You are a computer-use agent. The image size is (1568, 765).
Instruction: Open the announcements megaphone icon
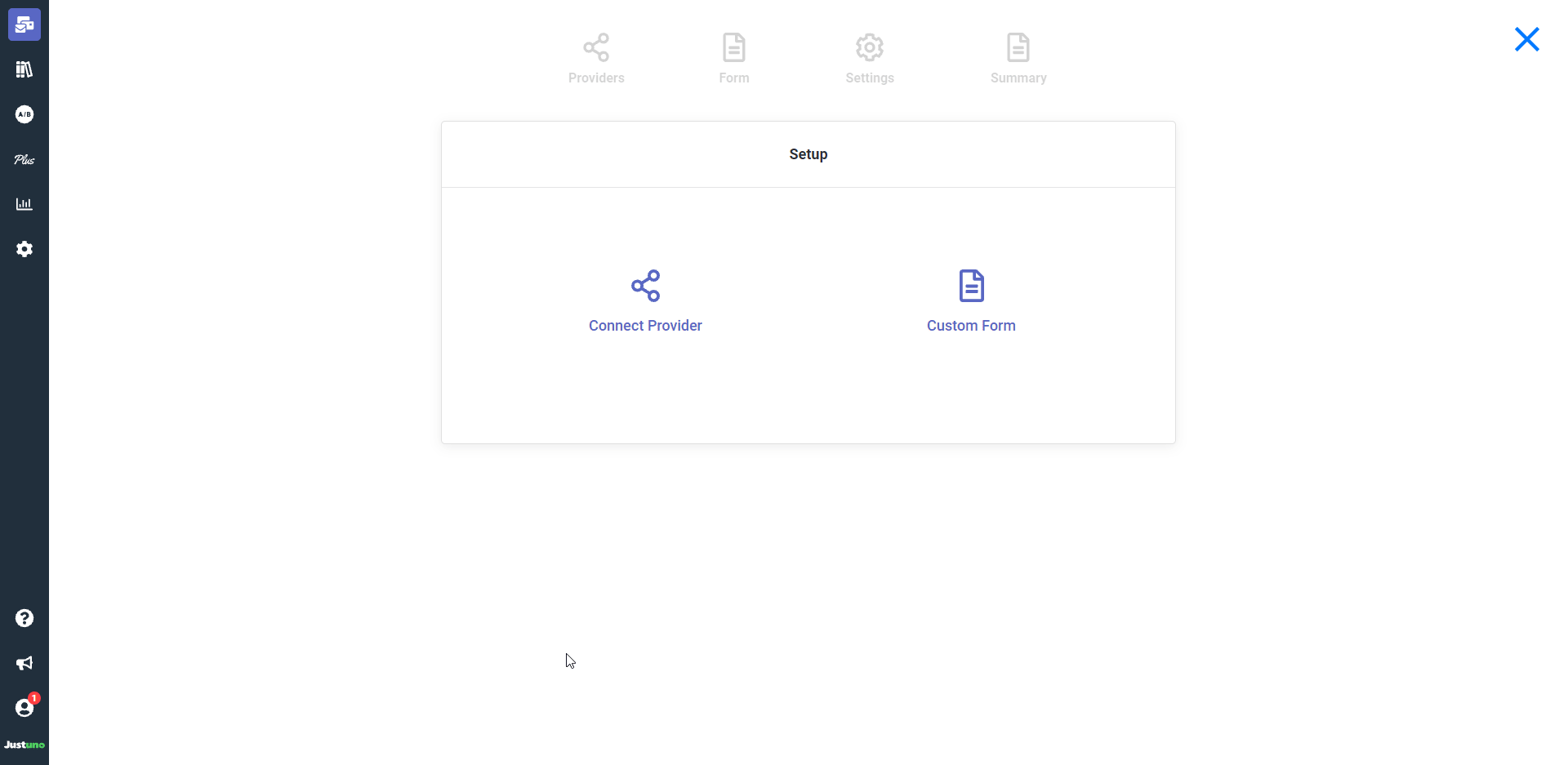pyautogui.click(x=24, y=663)
